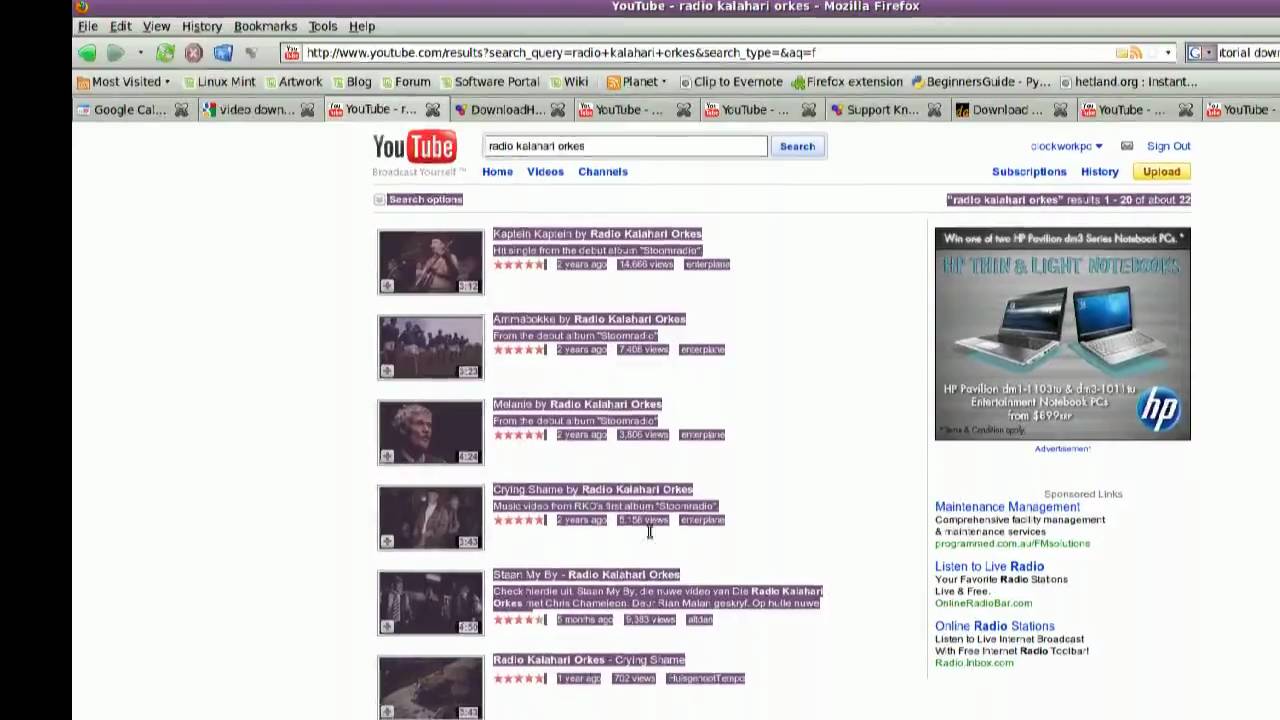
Task: Click the YouTube Search button
Action: pos(797,146)
